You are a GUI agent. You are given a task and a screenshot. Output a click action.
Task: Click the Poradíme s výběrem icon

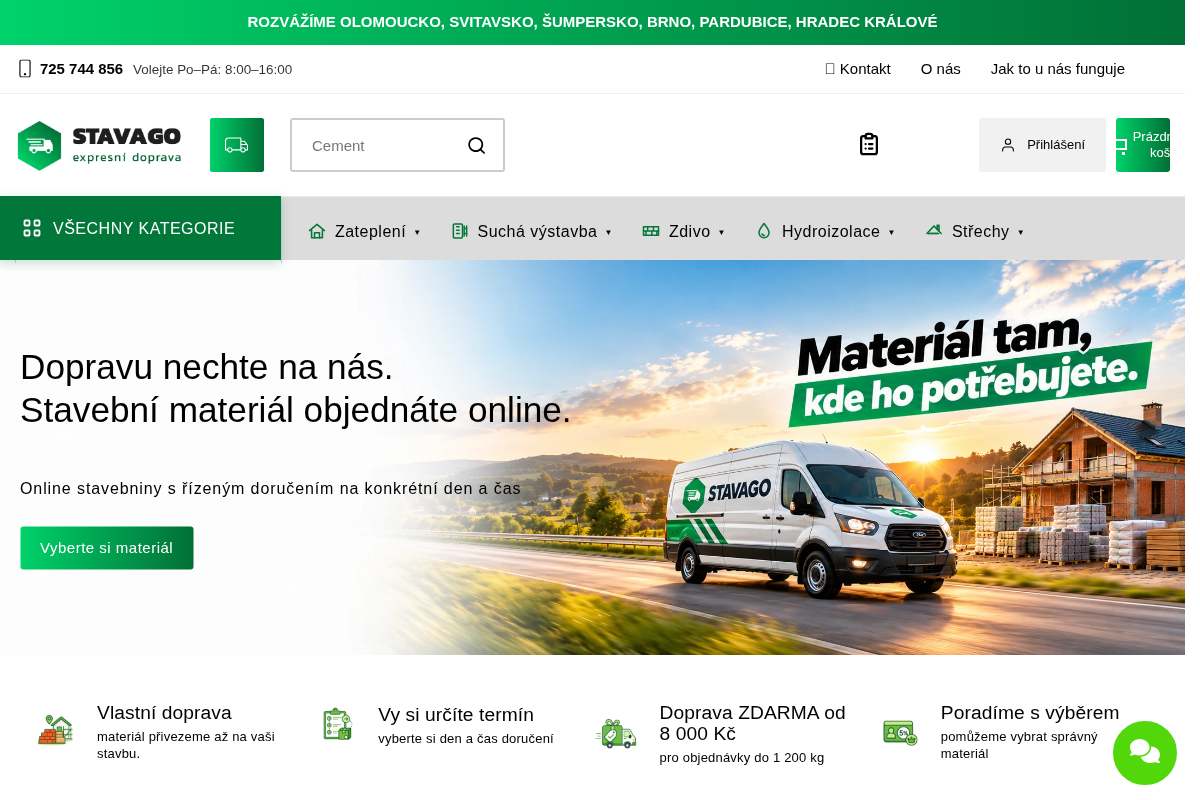coord(900,732)
